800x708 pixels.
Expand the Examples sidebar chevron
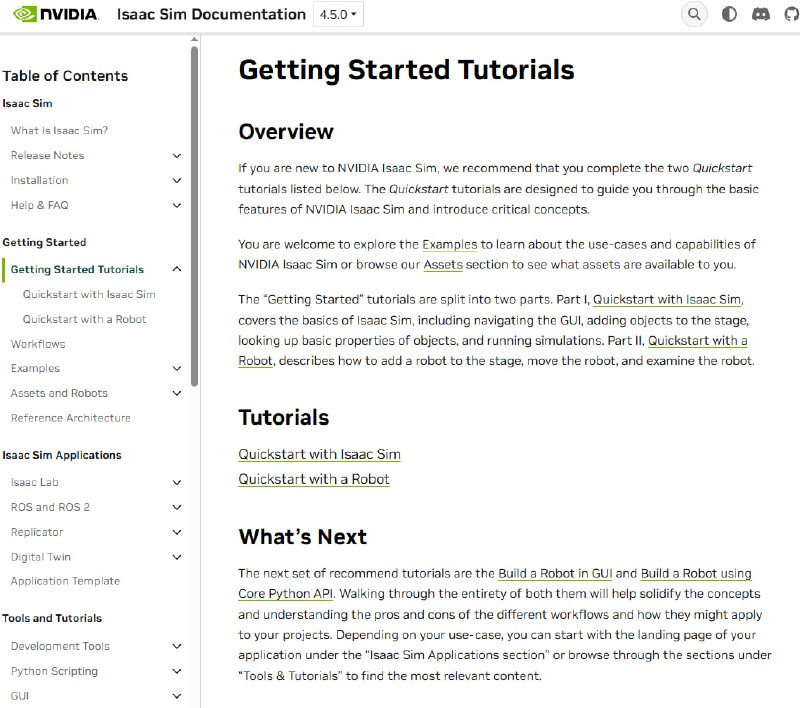177,369
